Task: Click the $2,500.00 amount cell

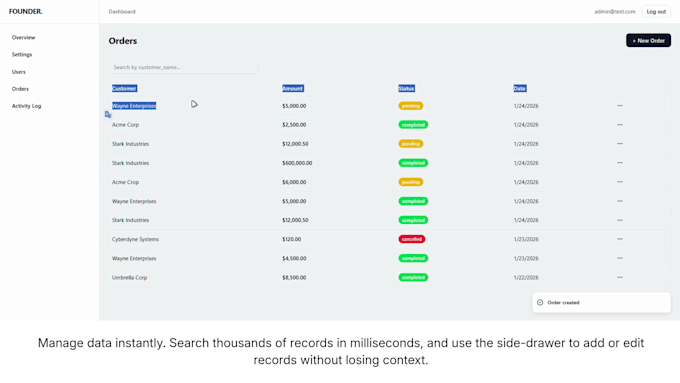Action: click(294, 125)
